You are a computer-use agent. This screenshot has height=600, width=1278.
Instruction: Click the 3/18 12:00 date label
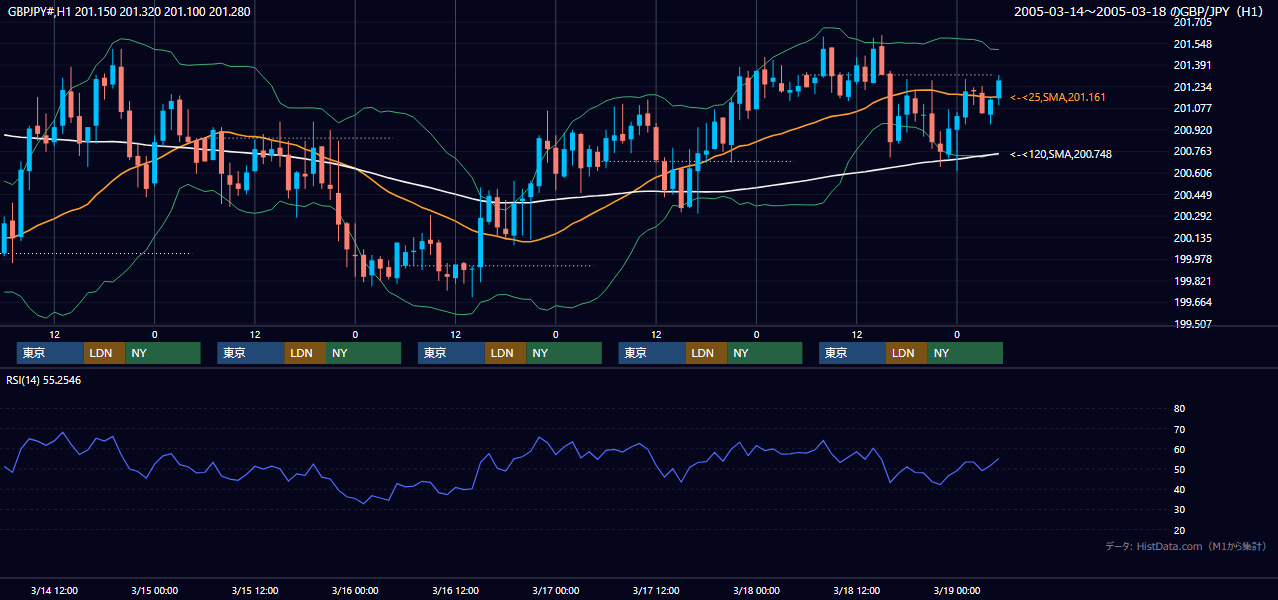856,591
